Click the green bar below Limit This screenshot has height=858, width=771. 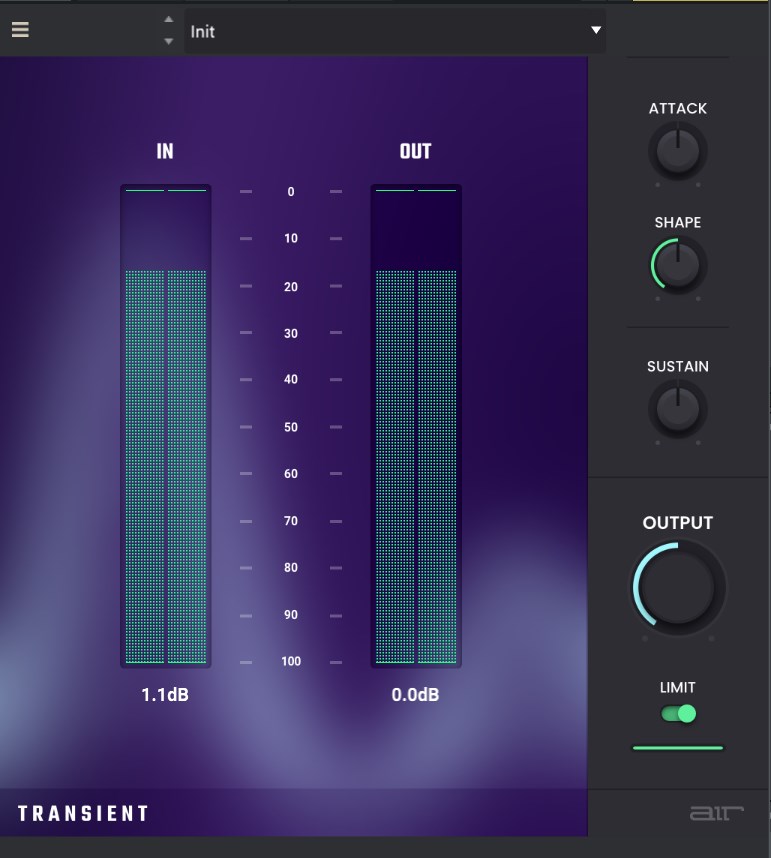tap(678, 748)
